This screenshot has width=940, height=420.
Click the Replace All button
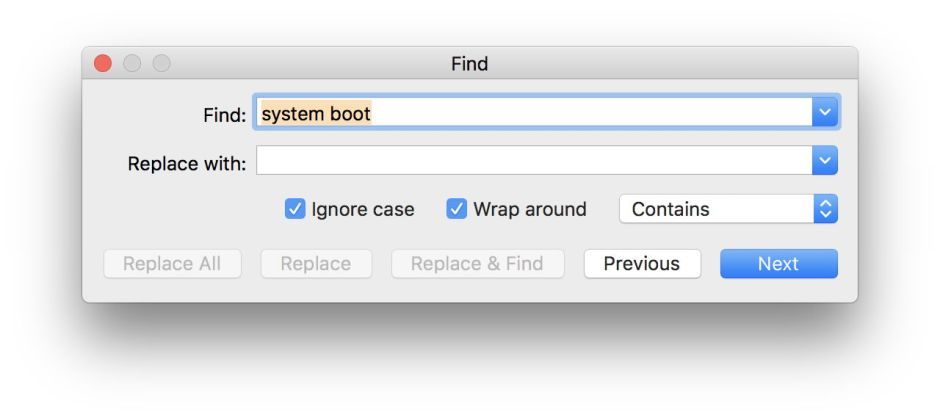171,264
